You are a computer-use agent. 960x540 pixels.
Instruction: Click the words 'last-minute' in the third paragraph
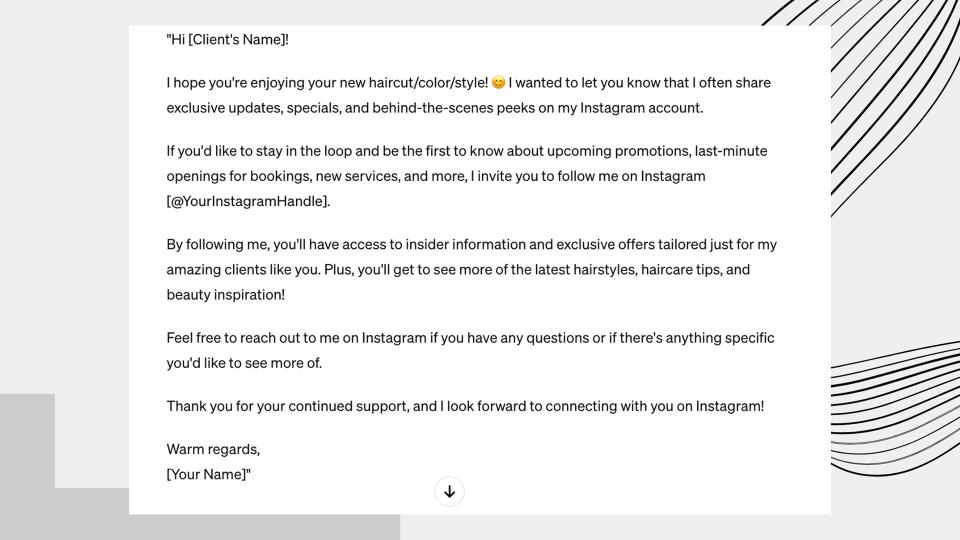click(x=730, y=151)
